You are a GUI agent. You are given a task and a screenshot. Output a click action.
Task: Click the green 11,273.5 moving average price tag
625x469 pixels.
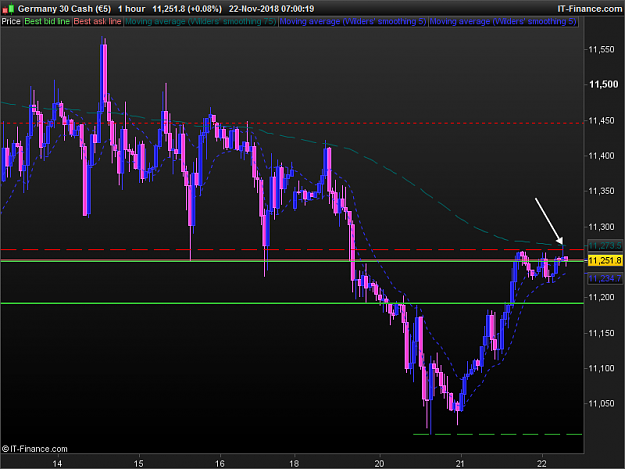pos(605,245)
